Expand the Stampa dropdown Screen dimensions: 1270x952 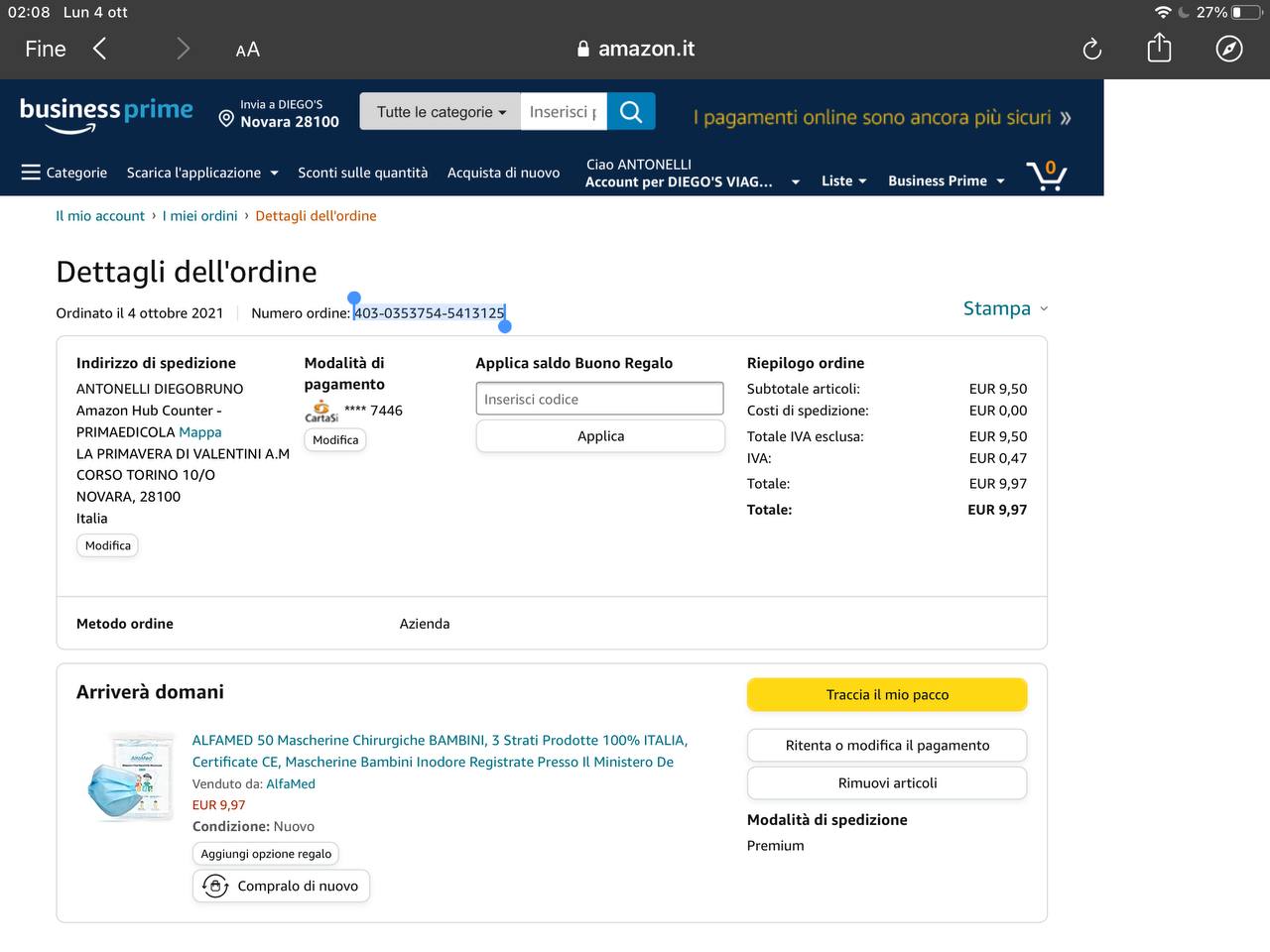[1004, 308]
